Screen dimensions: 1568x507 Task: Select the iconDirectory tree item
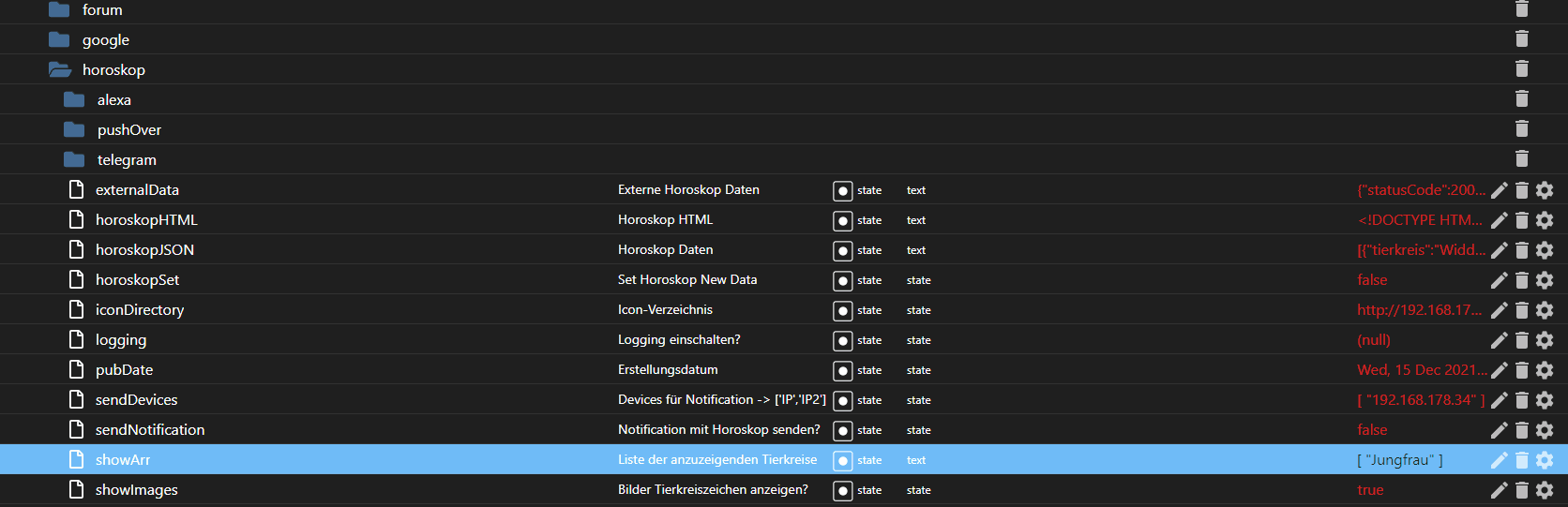[140, 310]
